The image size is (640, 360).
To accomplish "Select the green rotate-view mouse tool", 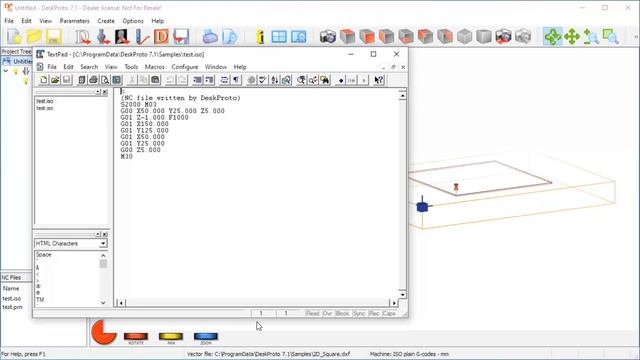I will 552,37.
